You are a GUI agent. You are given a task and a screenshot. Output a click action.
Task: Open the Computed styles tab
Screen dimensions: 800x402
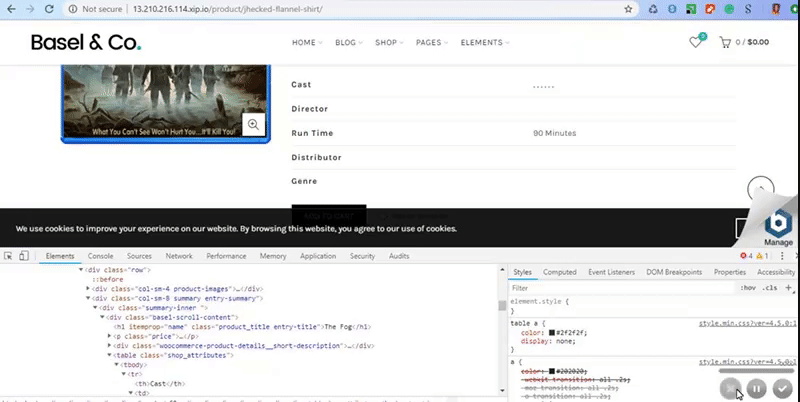click(560, 272)
